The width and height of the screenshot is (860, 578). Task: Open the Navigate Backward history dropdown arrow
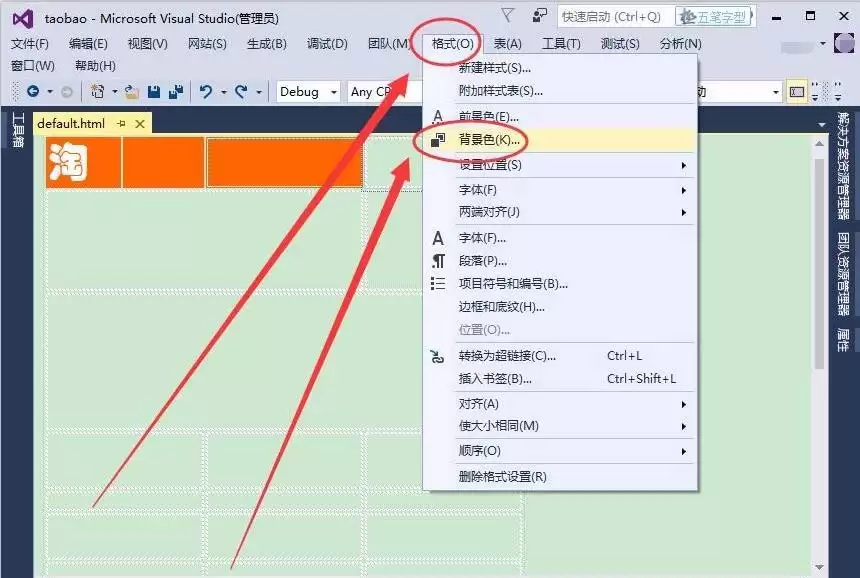[x=50, y=92]
